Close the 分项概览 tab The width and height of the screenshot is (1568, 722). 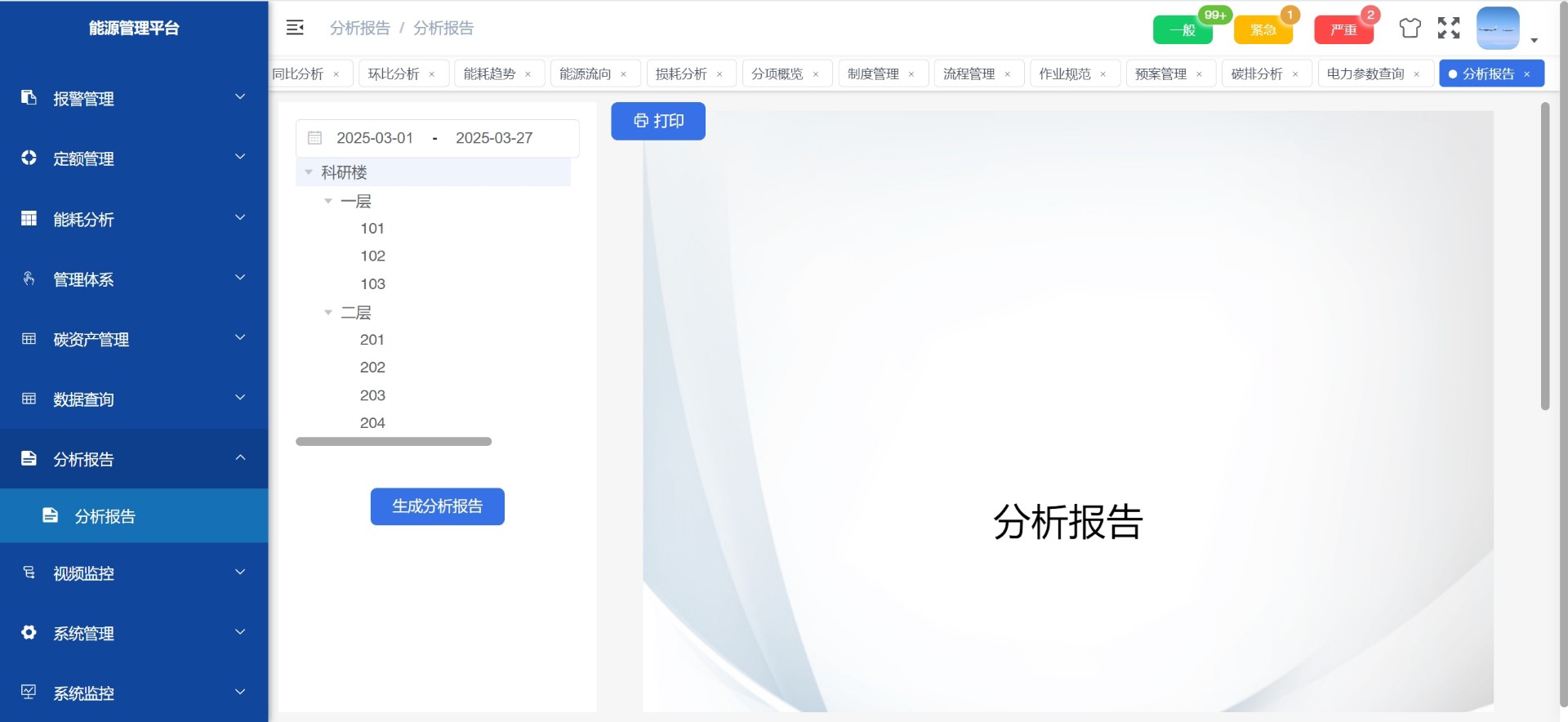click(815, 74)
